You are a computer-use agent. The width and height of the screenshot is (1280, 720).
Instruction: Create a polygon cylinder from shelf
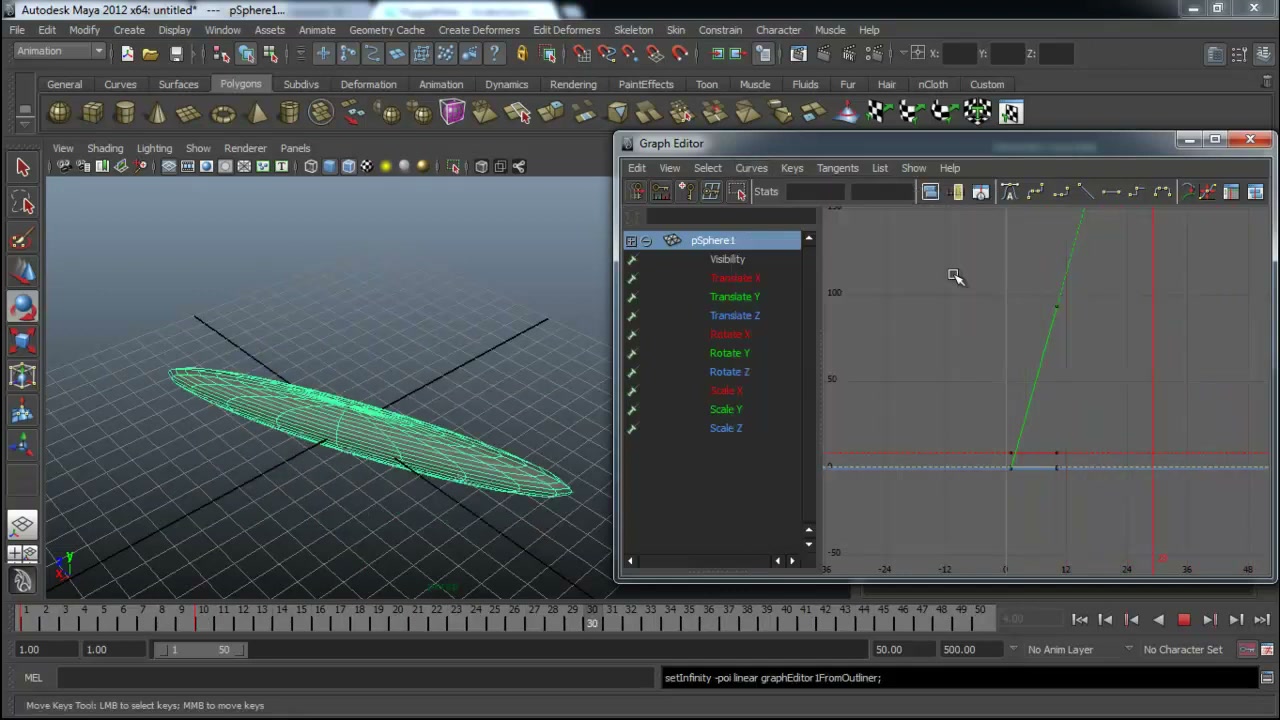(x=125, y=112)
